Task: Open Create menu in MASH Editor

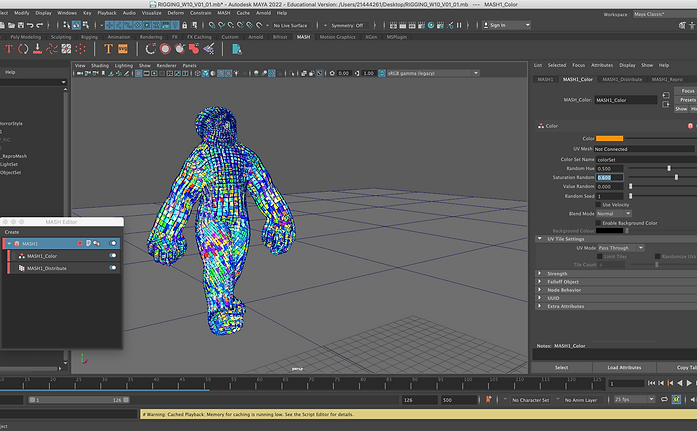Action: pos(12,232)
